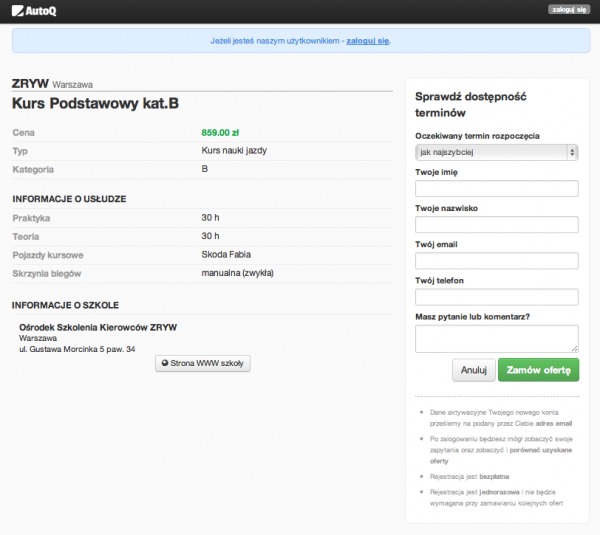Open 'Strona WWW szkoły' button
This screenshot has width=600, height=535.
203,363
